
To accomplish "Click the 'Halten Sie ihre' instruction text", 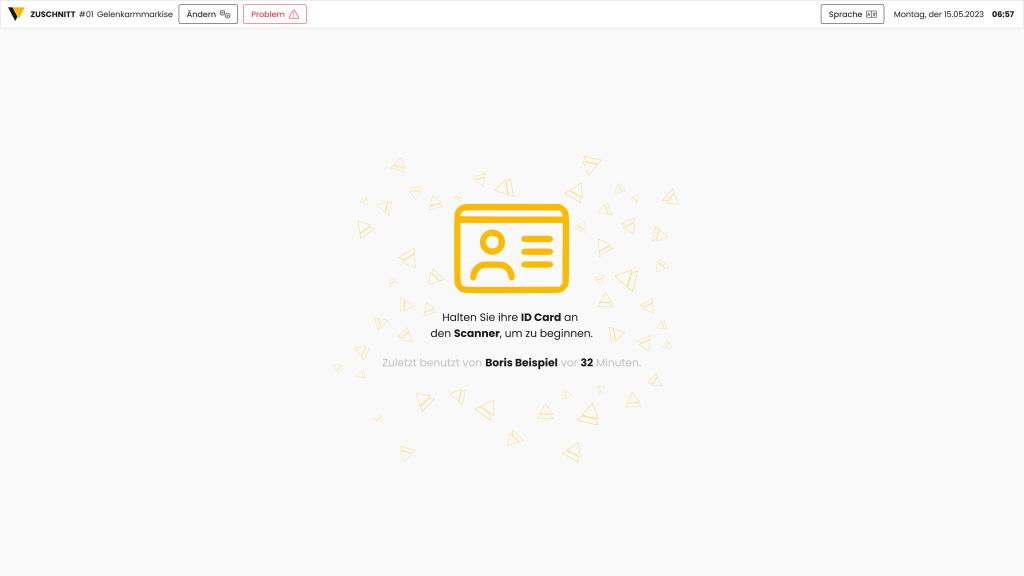I will point(479,317).
